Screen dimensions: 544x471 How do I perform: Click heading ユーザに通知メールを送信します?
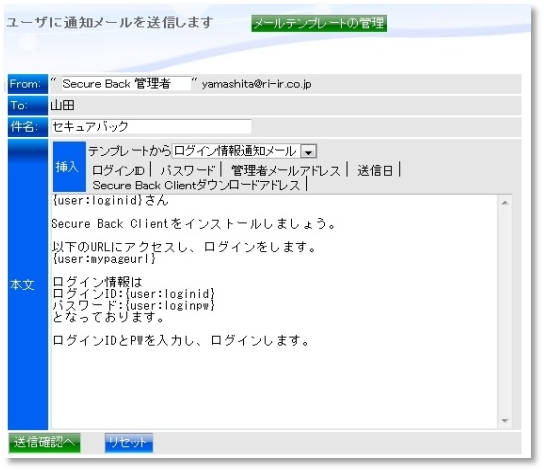point(110,23)
